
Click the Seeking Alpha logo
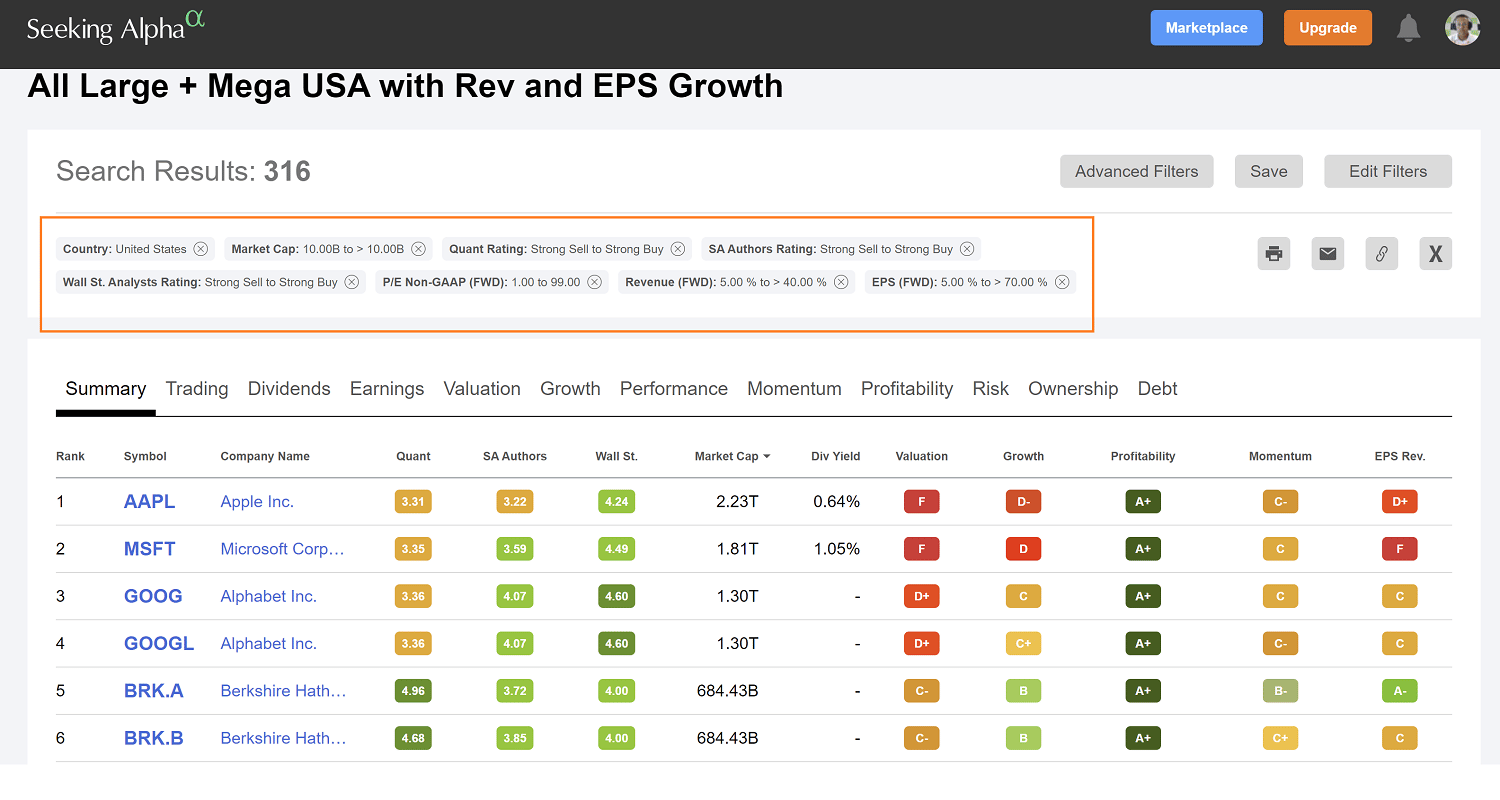115,27
